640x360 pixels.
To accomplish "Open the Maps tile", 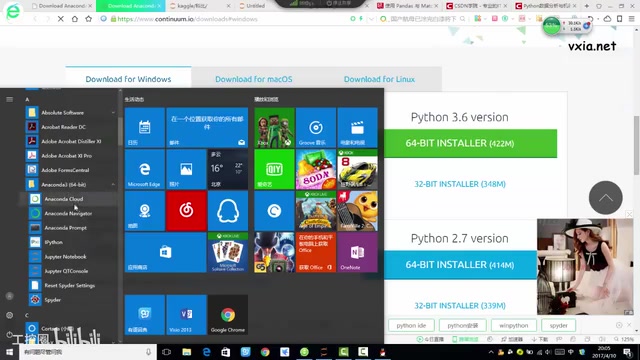I will (144, 211).
